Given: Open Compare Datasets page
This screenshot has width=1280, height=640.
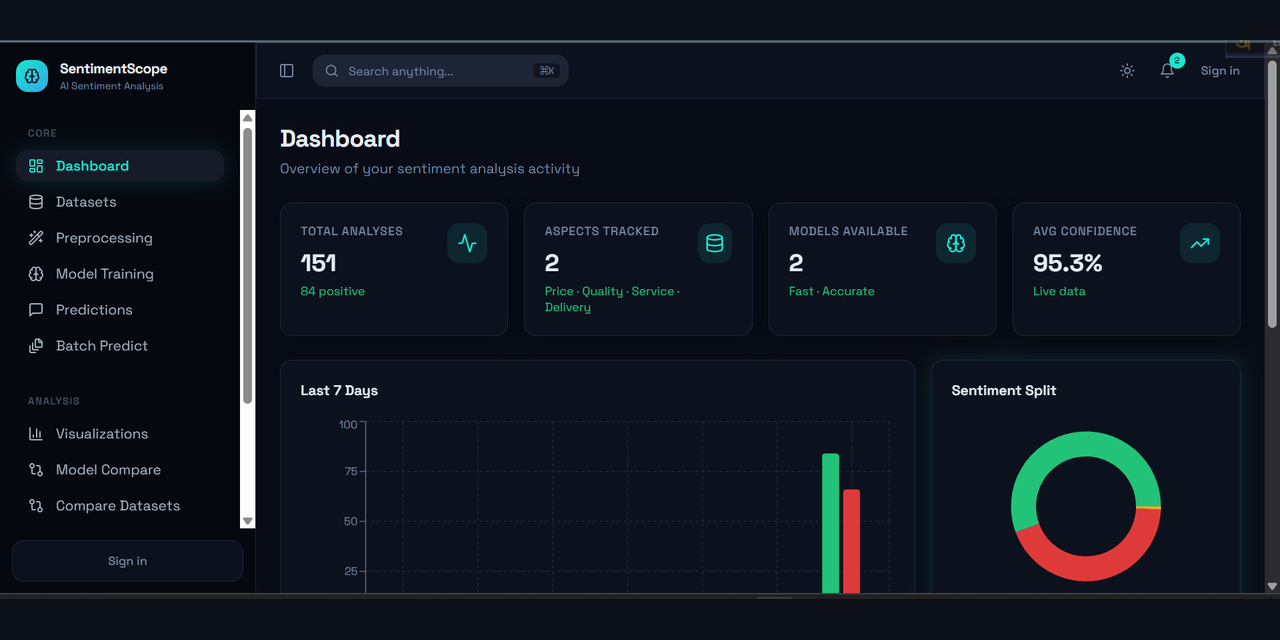Looking at the screenshot, I should [120, 506].
